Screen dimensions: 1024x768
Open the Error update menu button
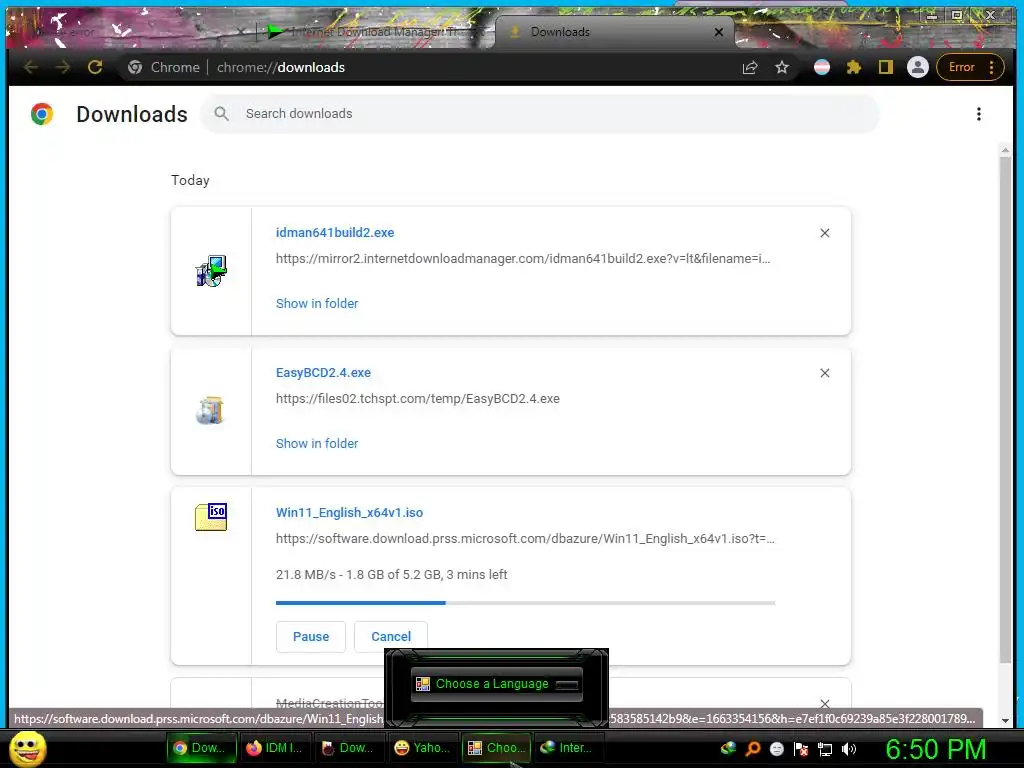(970, 67)
